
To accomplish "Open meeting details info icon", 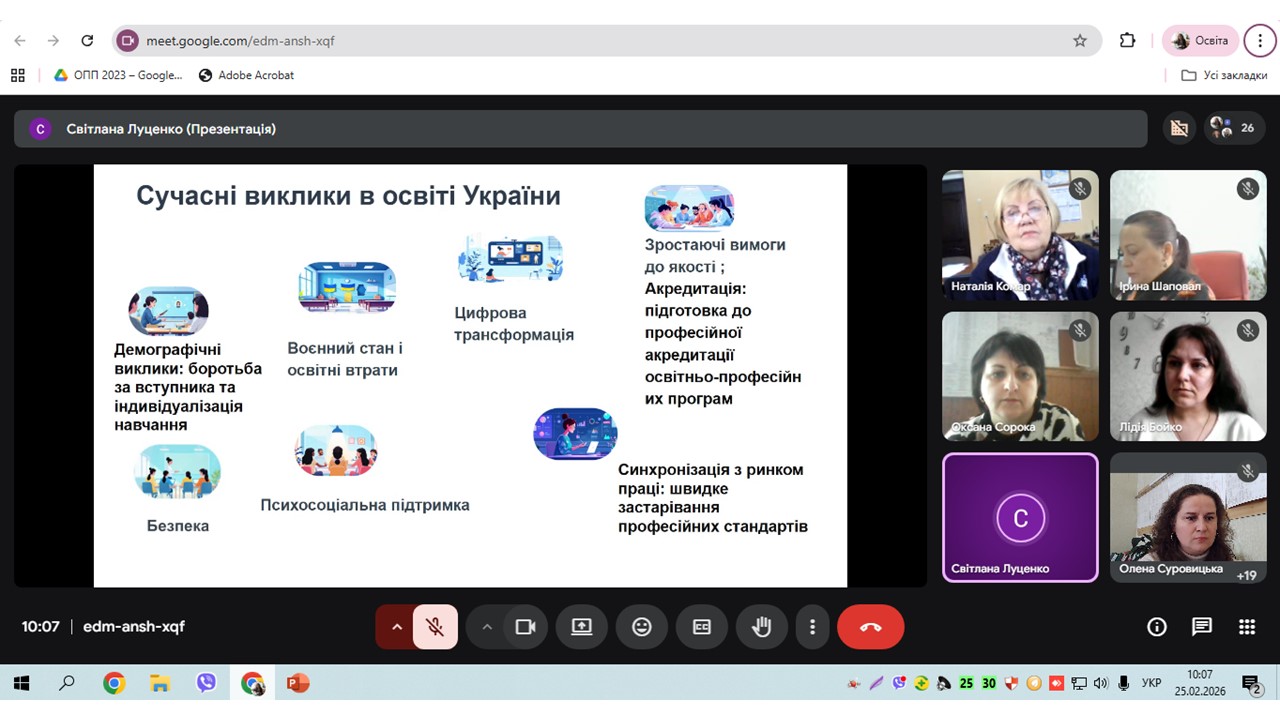I will pyautogui.click(x=1157, y=627).
